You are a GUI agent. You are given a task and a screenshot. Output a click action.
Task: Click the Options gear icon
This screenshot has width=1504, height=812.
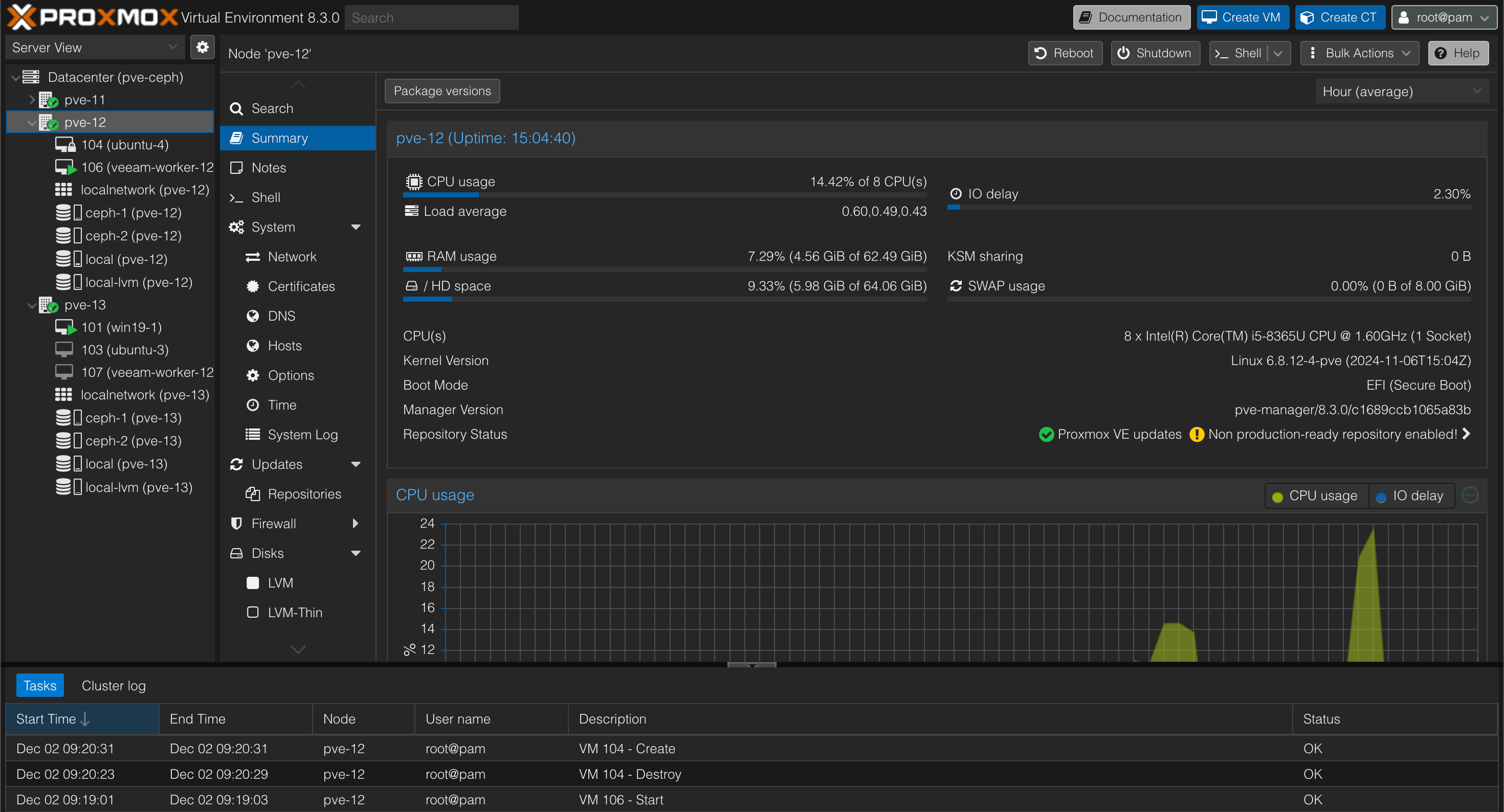pos(253,376)
